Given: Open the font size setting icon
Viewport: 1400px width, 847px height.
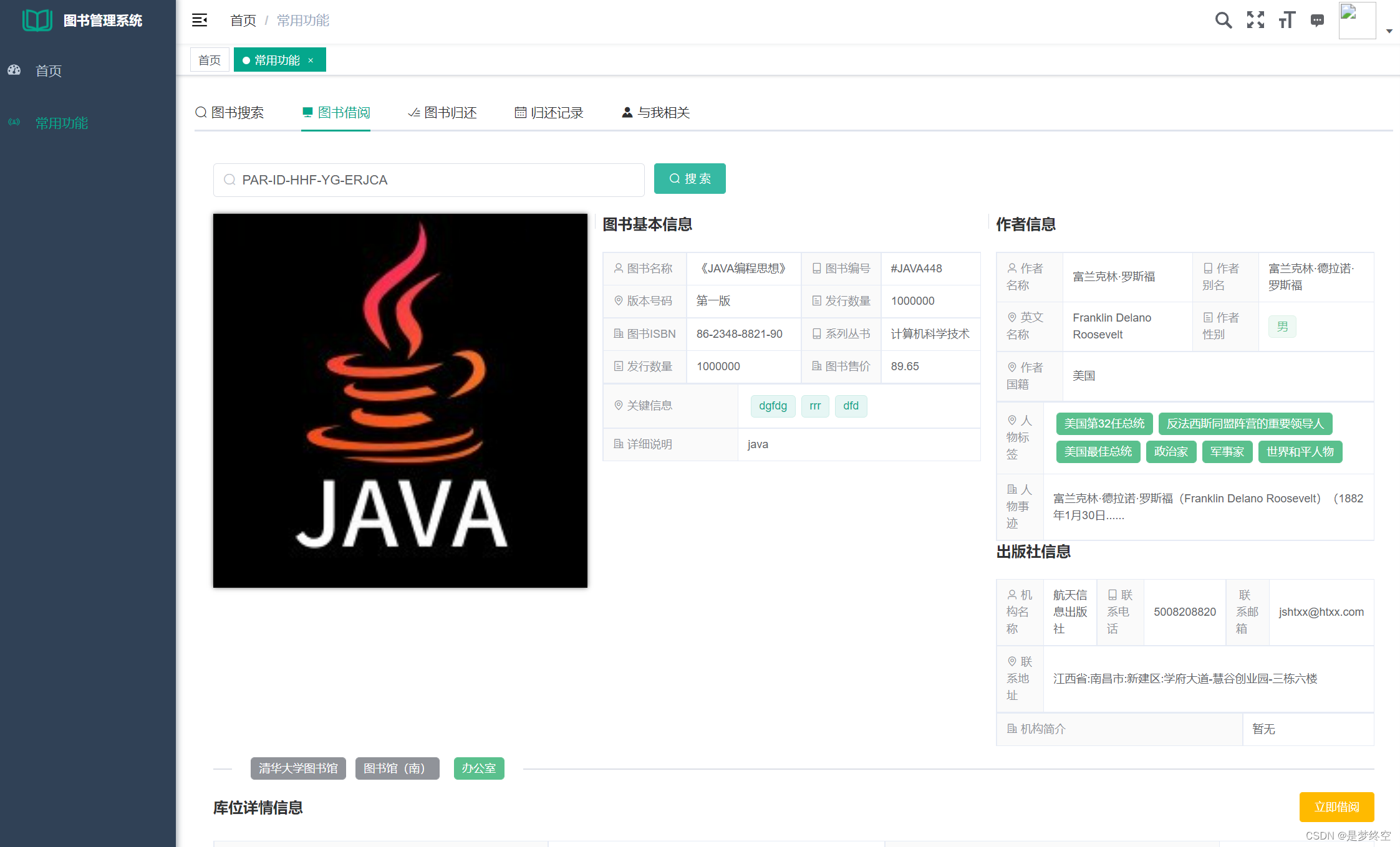Looking at the screenshot, I should pos(1287,21).
